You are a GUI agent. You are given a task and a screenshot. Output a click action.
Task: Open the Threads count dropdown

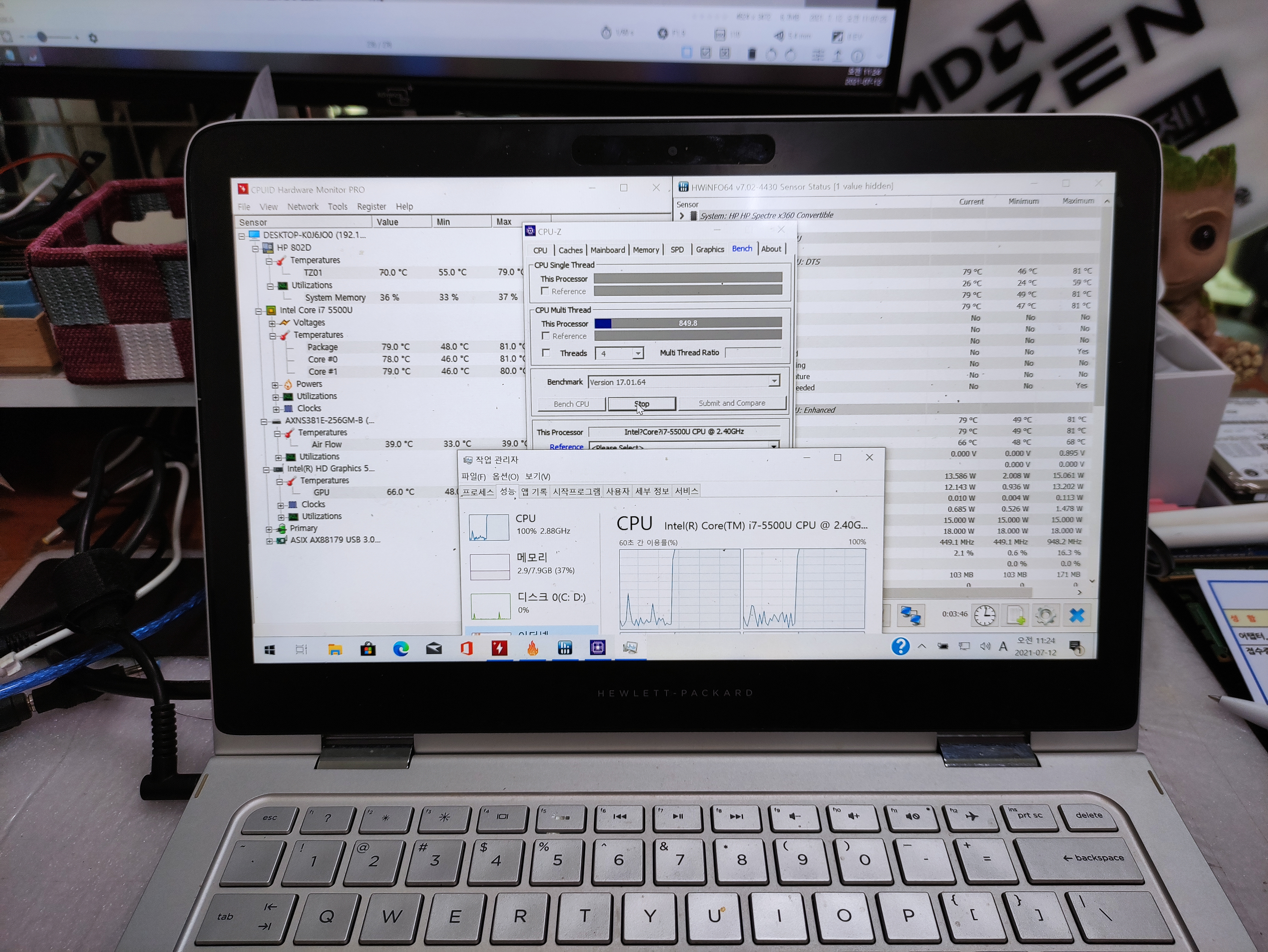pyautogui.click(x=638, y=354)
